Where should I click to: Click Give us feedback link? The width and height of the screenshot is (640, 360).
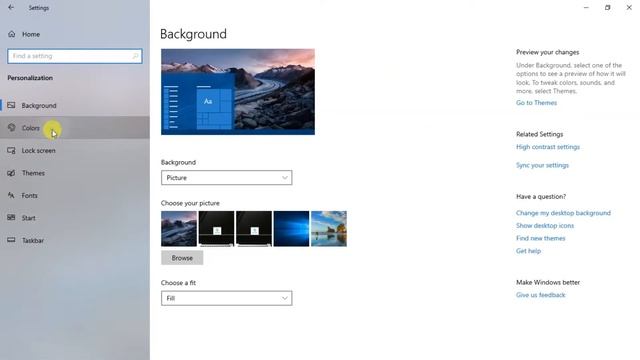coord(540,295)
